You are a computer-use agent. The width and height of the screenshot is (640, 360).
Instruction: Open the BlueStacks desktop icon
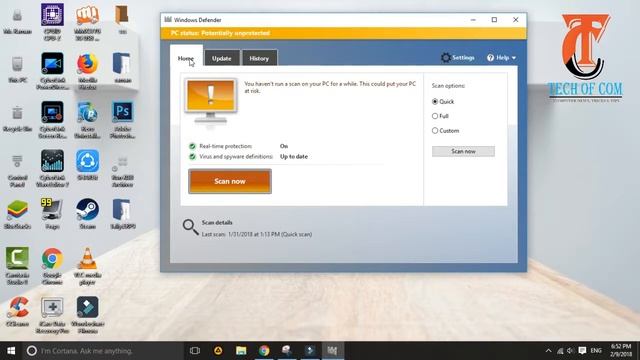(17, 213)
